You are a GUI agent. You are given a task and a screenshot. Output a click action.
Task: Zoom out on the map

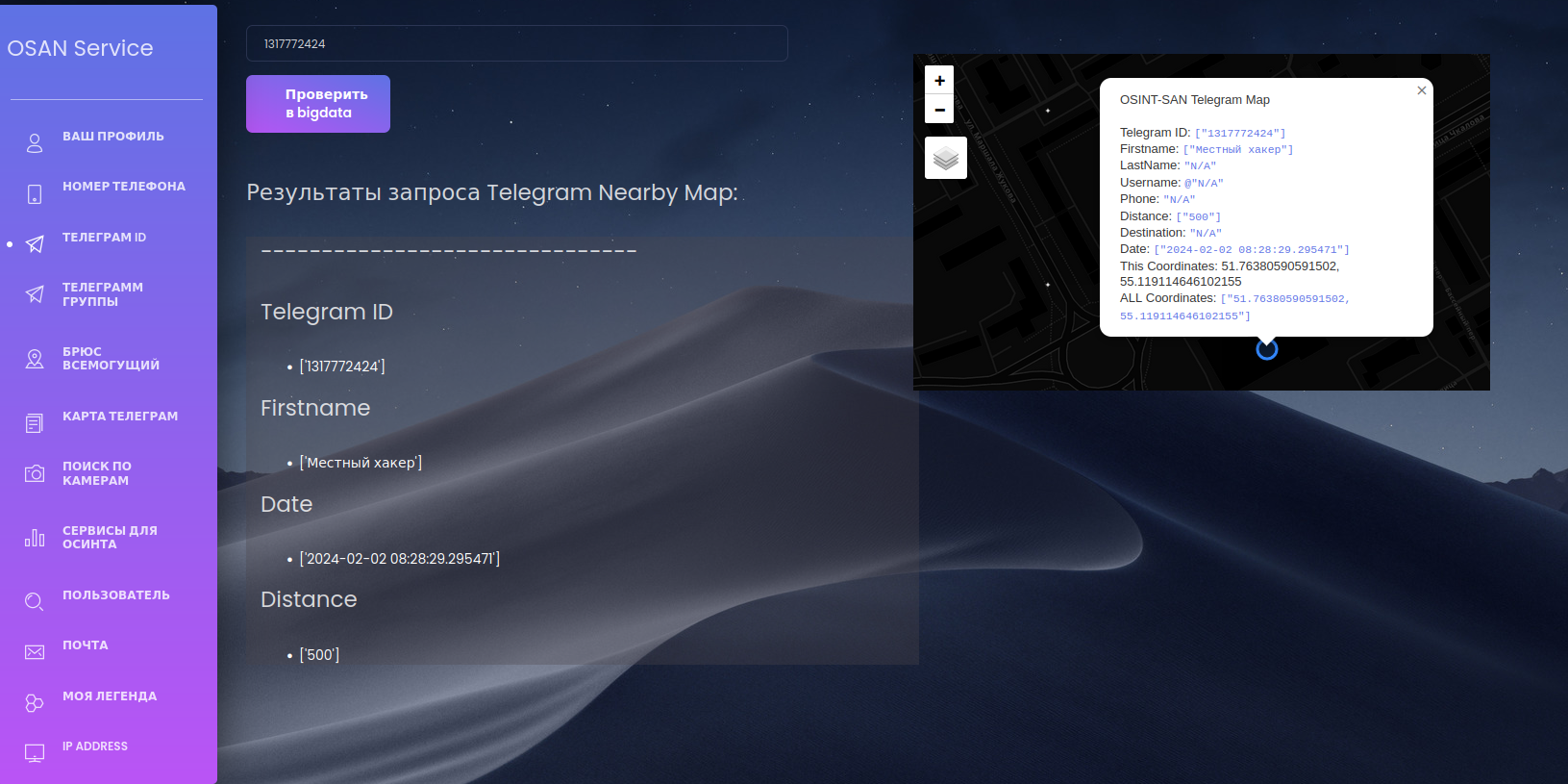pos(939,110)
